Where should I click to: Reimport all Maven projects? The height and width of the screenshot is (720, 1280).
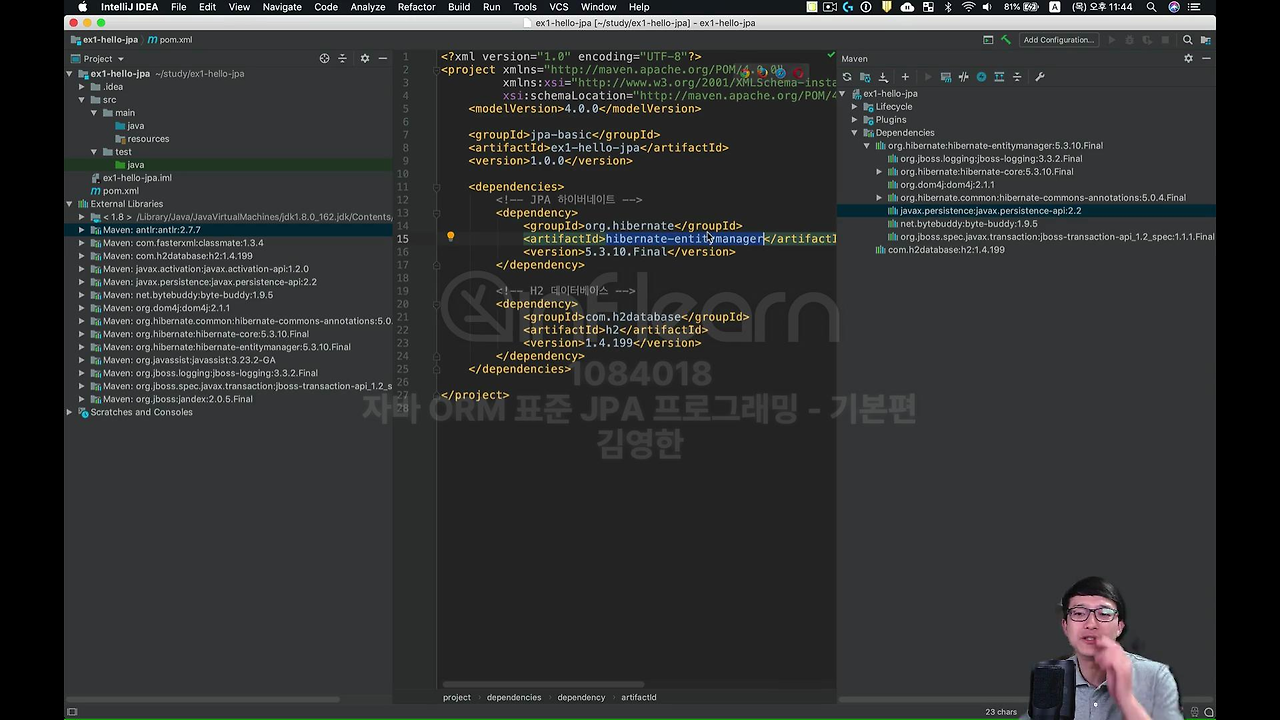tap(847, 77)
